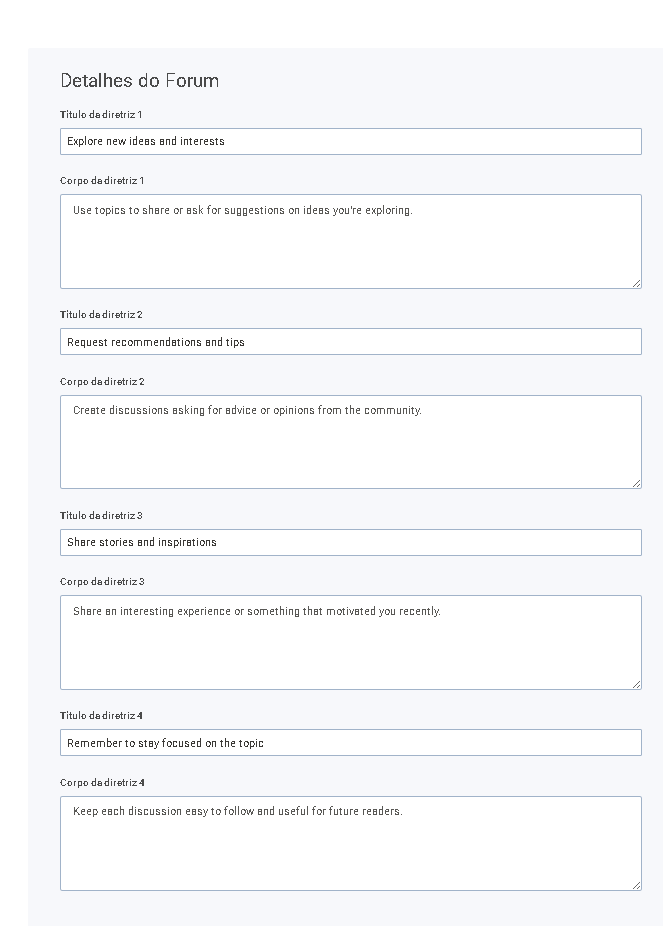The image size is (663, 926).
Task: Click the Título da diretriz 1 input field
Action: tap(351, 142)
